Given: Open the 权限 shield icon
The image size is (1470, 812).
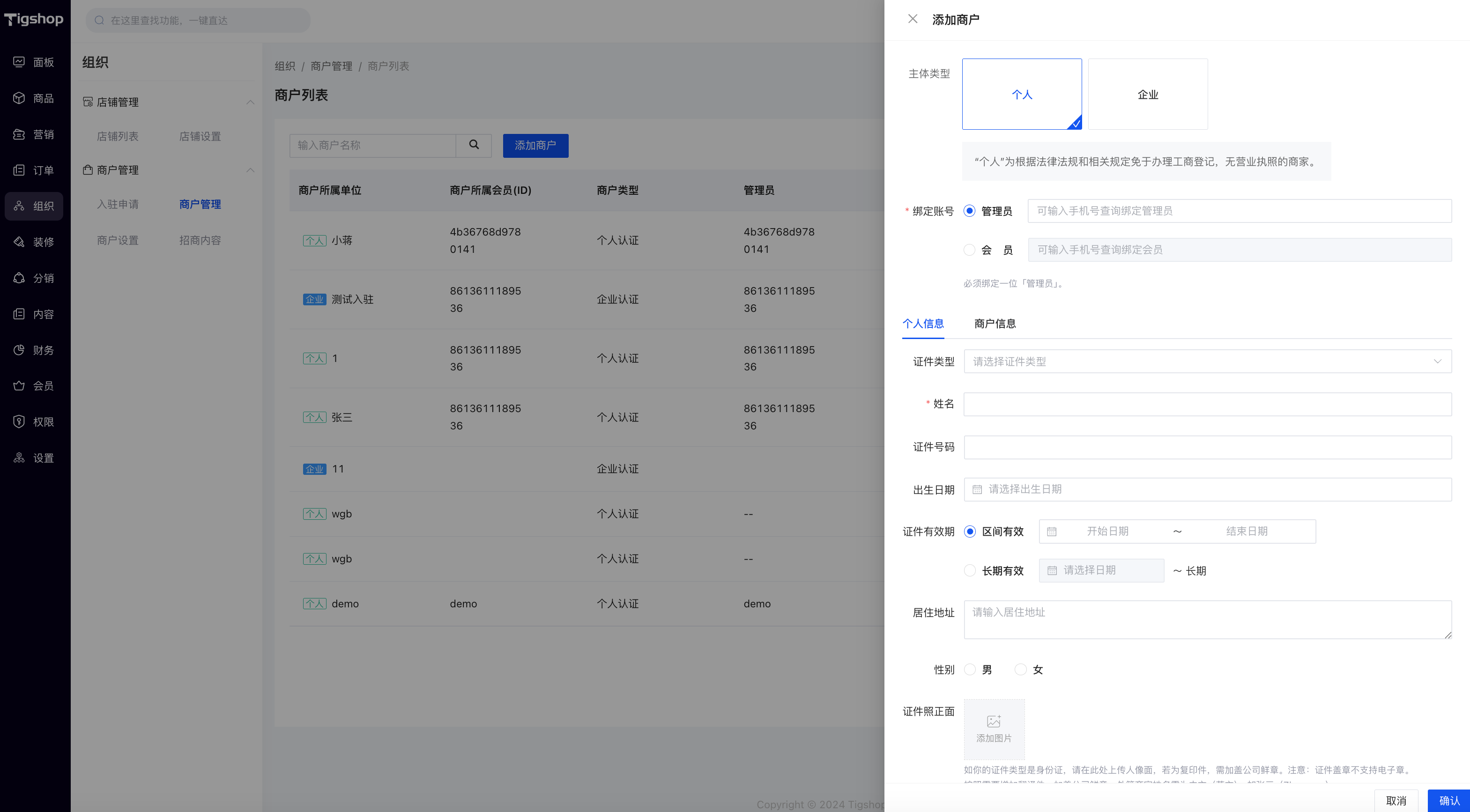Looking at the screenshot, I should (x=19, y=422).
